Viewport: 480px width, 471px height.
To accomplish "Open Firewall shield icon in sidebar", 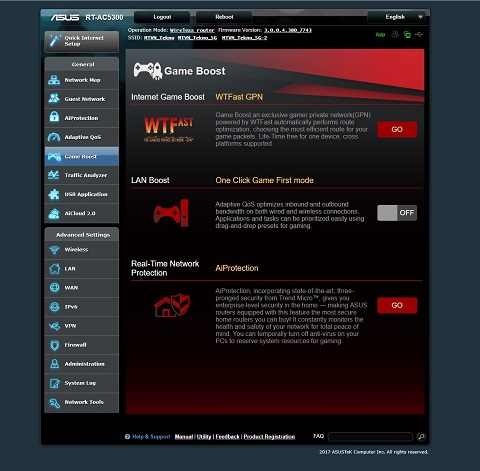I will 54,345.
